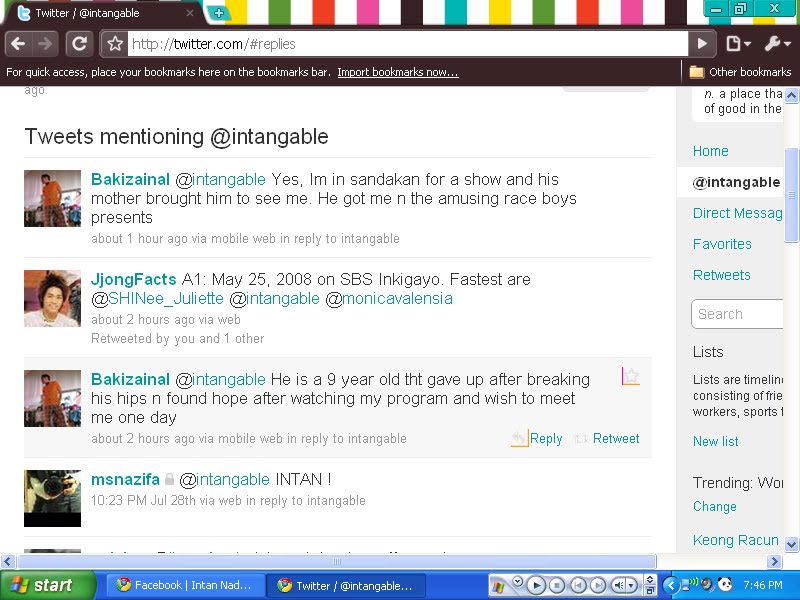Go forward with the browser forward arrow
The height and width of the screenshot is (600, 800).
45,44
